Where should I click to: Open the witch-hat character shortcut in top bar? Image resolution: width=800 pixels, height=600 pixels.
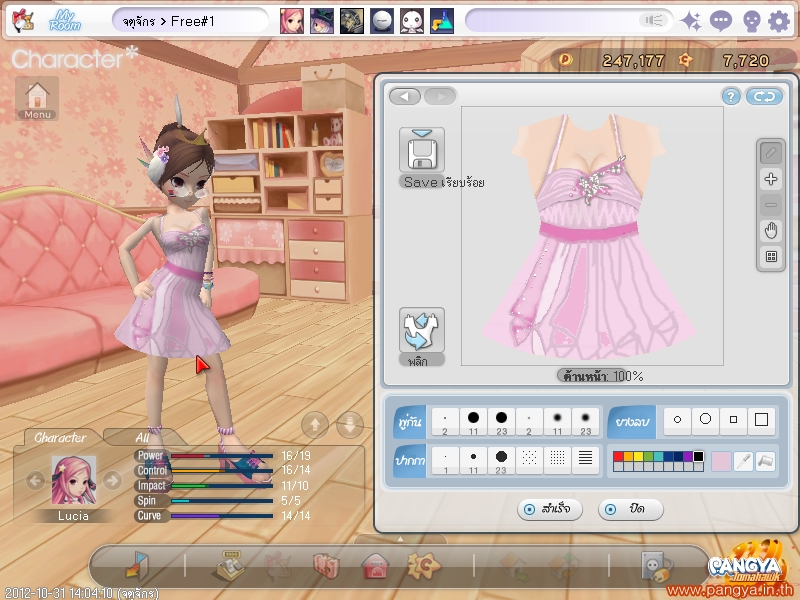(322, 21)
